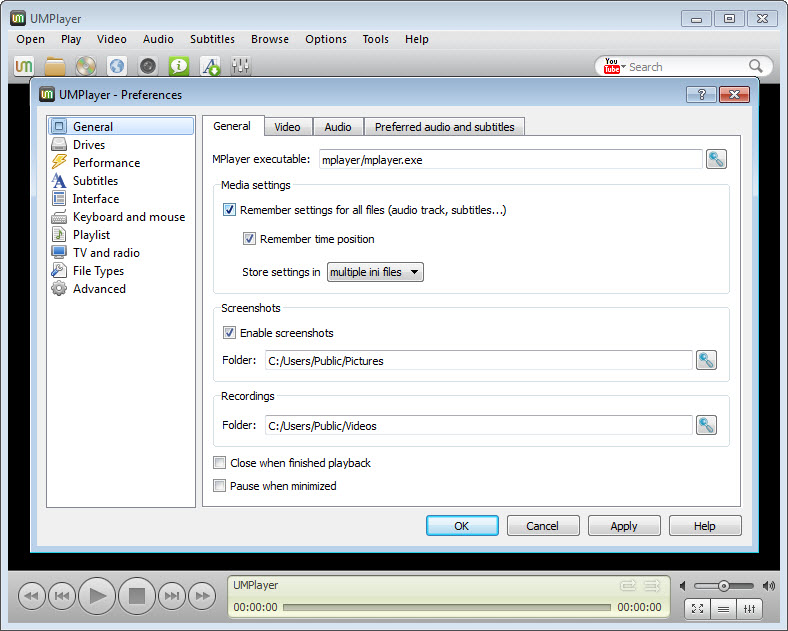Image resolution: width=788 pixels, height=631 pixels.
Task: Click the YouTube search input field
Action: 686,66
